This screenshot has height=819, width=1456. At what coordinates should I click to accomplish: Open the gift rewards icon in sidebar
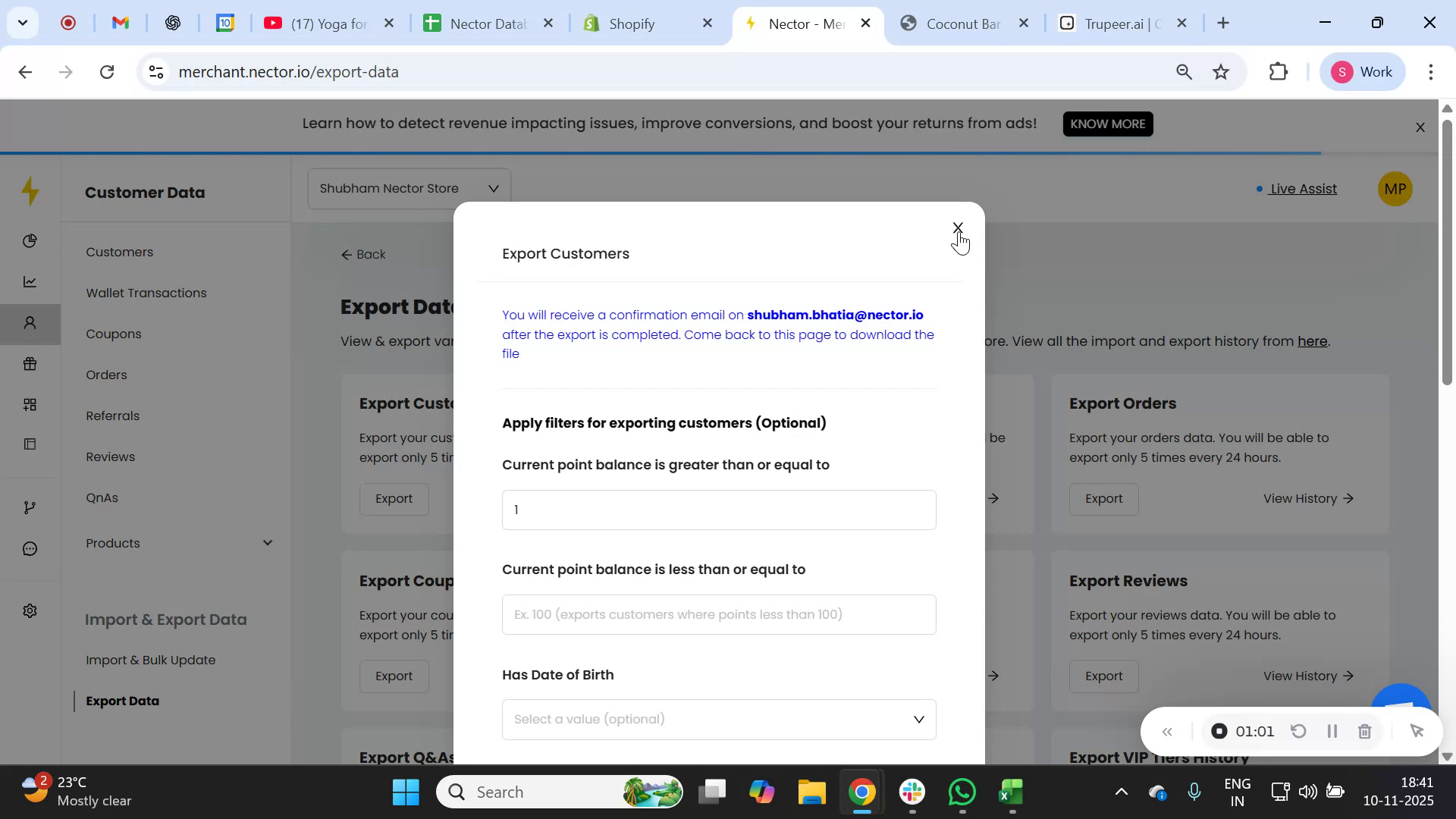click(30, 364)
